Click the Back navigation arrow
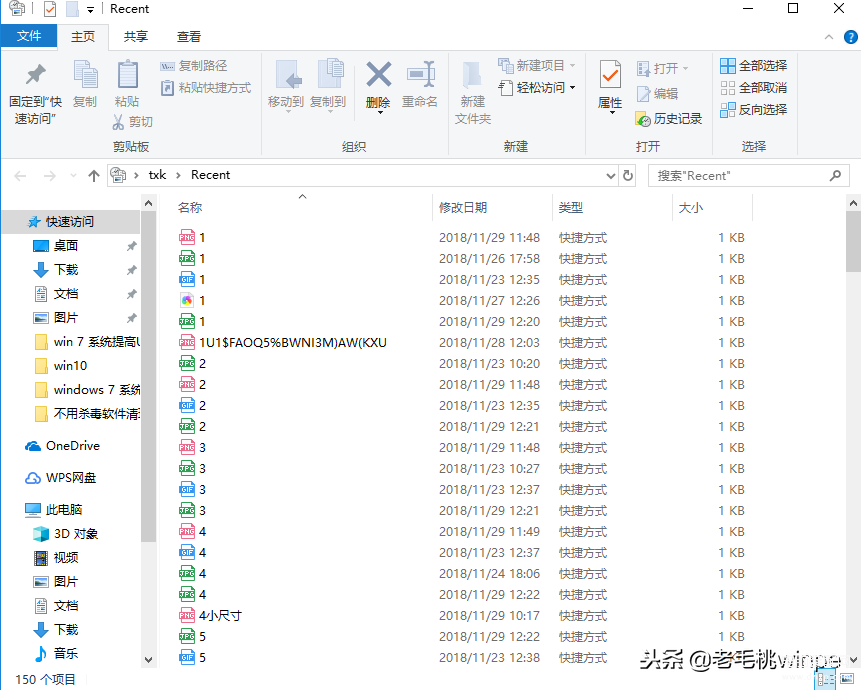 coord(20,176)
